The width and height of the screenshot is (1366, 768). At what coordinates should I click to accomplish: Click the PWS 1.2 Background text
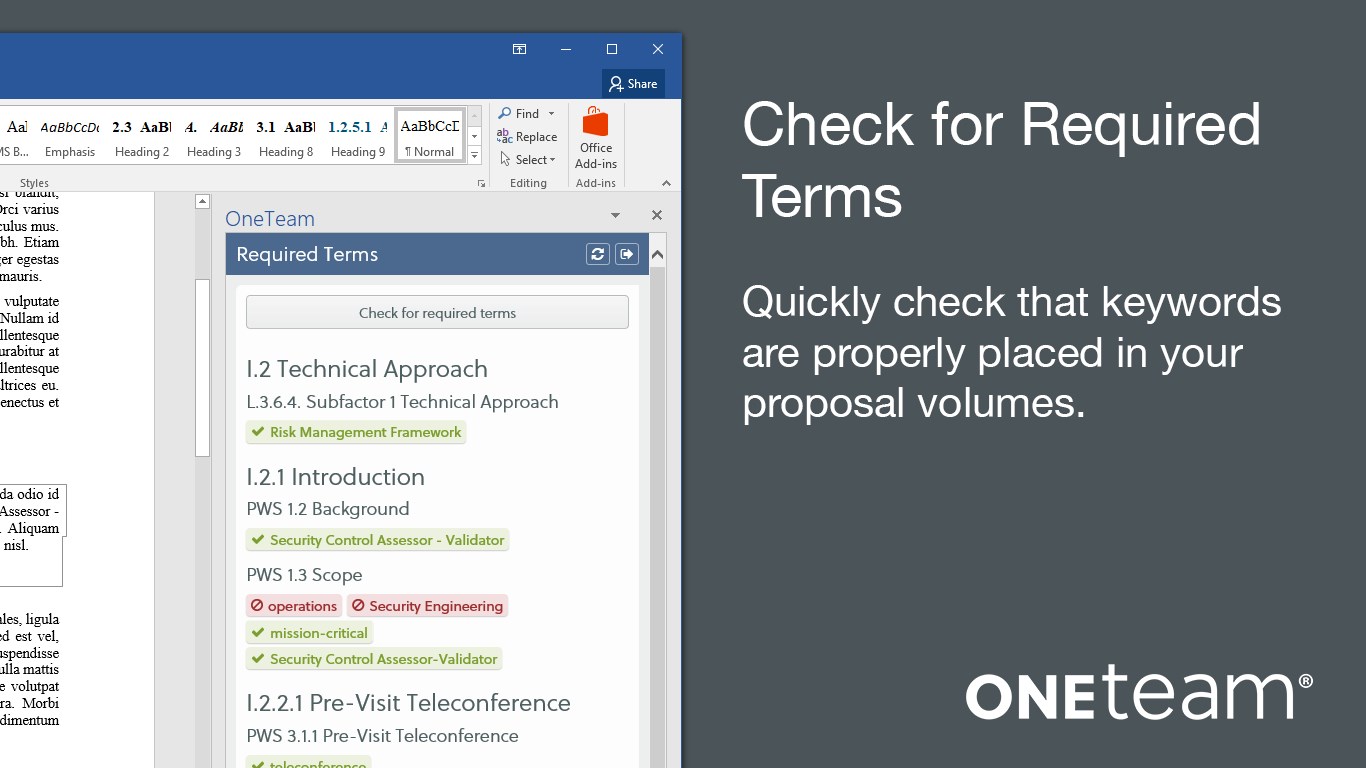tap(328, 509)
